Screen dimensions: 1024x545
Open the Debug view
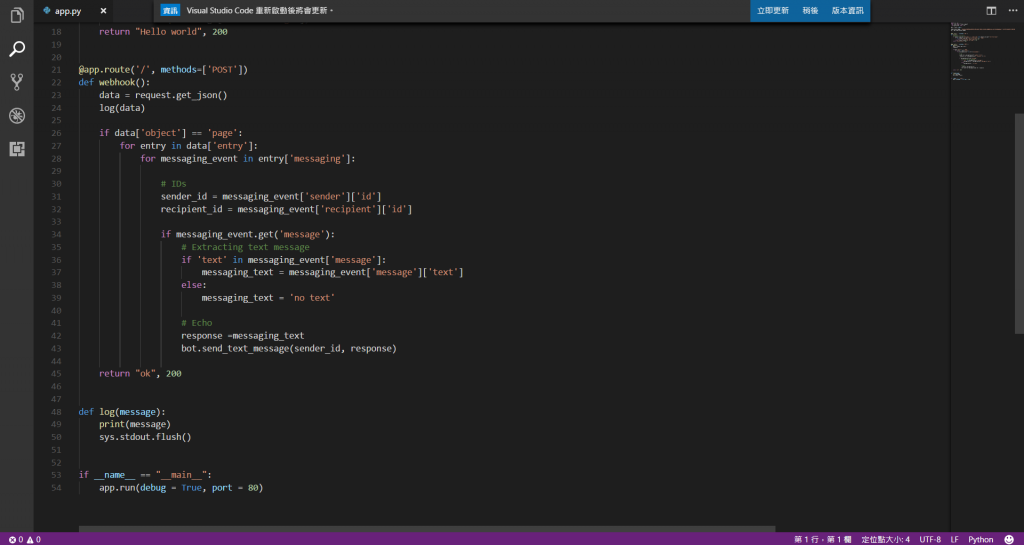pyautogui.click(x=17, y=116)
